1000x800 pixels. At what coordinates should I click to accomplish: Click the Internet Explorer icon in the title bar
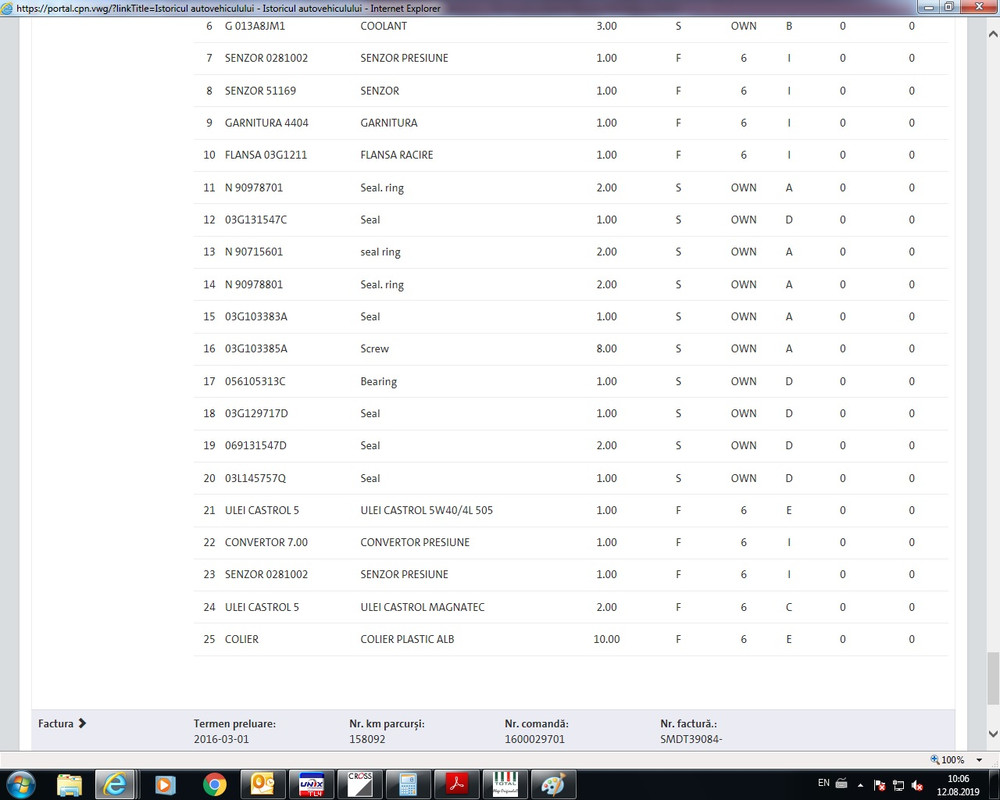7,8
